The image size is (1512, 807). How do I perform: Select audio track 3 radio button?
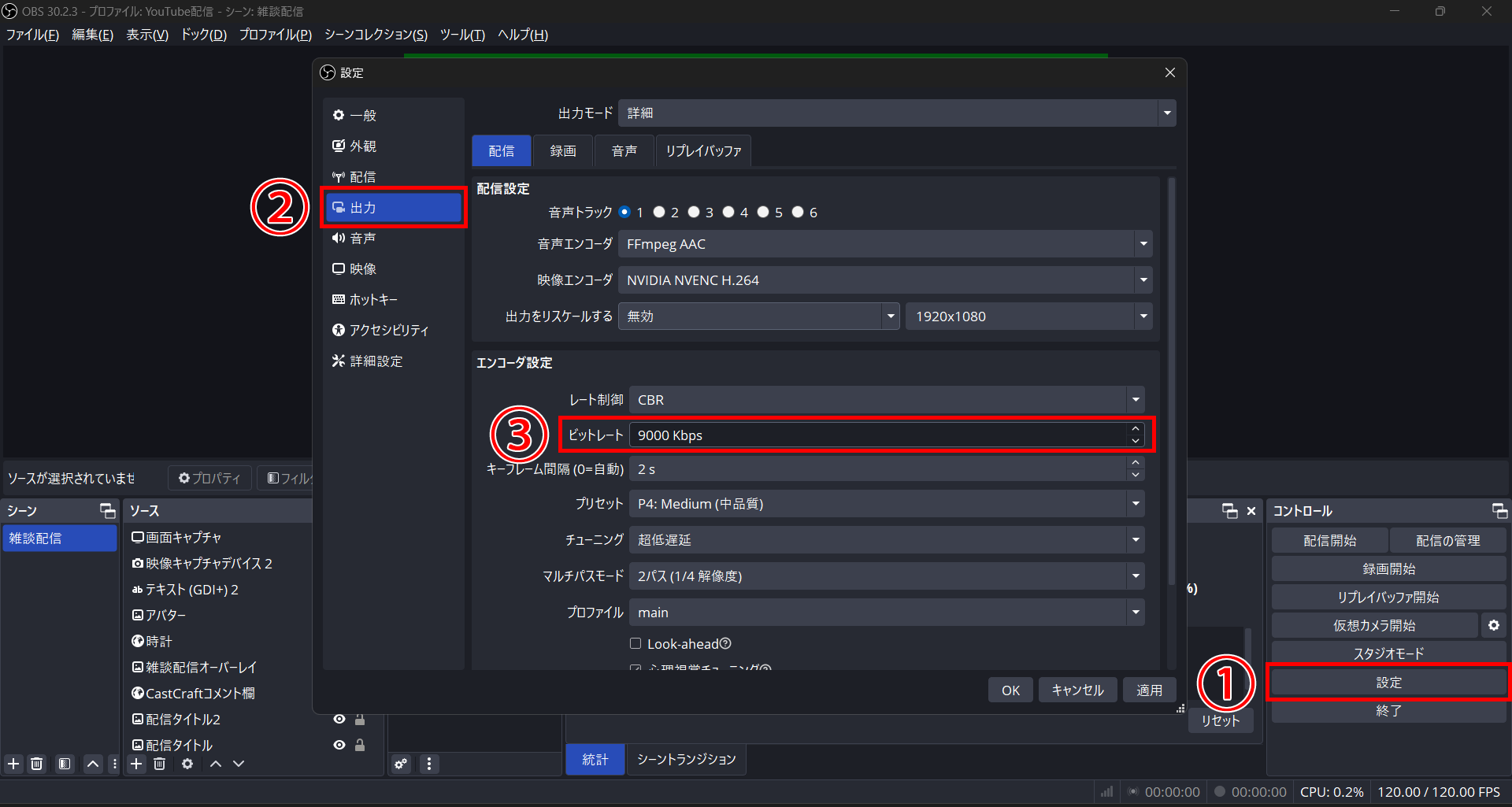(694, 212)
